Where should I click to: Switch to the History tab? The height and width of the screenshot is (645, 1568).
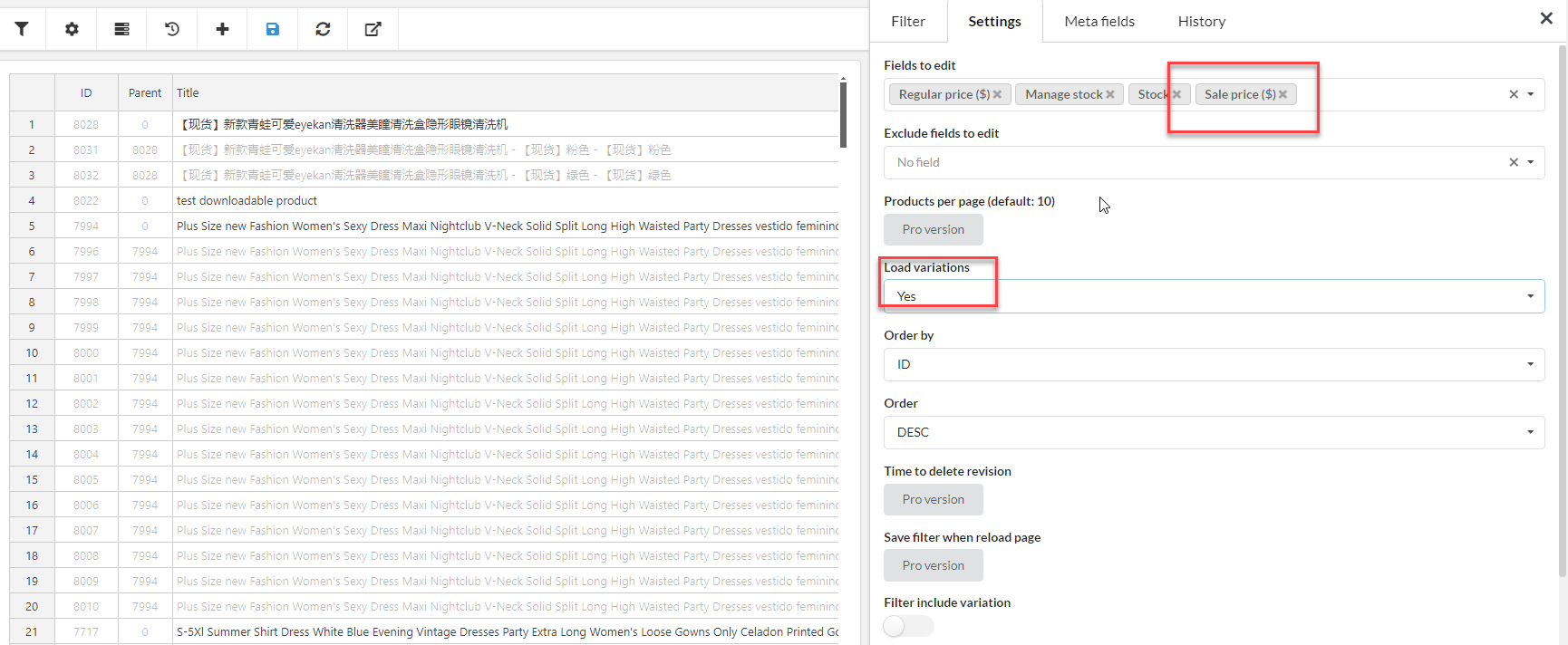(1202, 21)
